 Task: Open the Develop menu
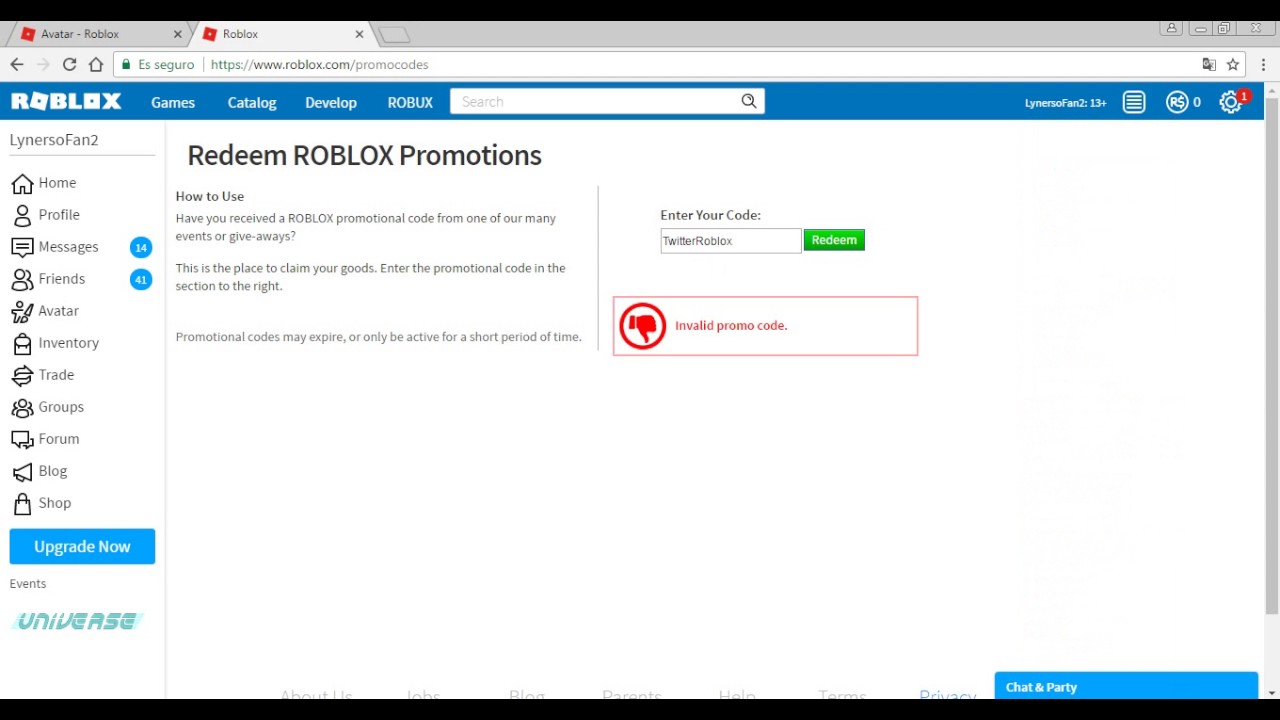tap(331, 102)
